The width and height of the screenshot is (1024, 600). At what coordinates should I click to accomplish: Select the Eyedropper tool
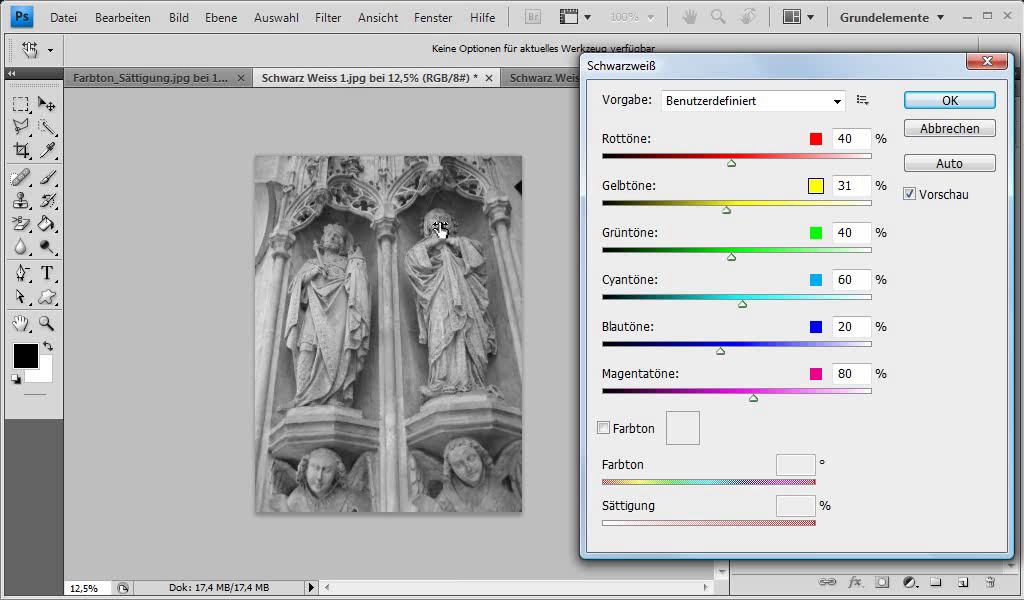pyautogui.click(x=46, y=150)
